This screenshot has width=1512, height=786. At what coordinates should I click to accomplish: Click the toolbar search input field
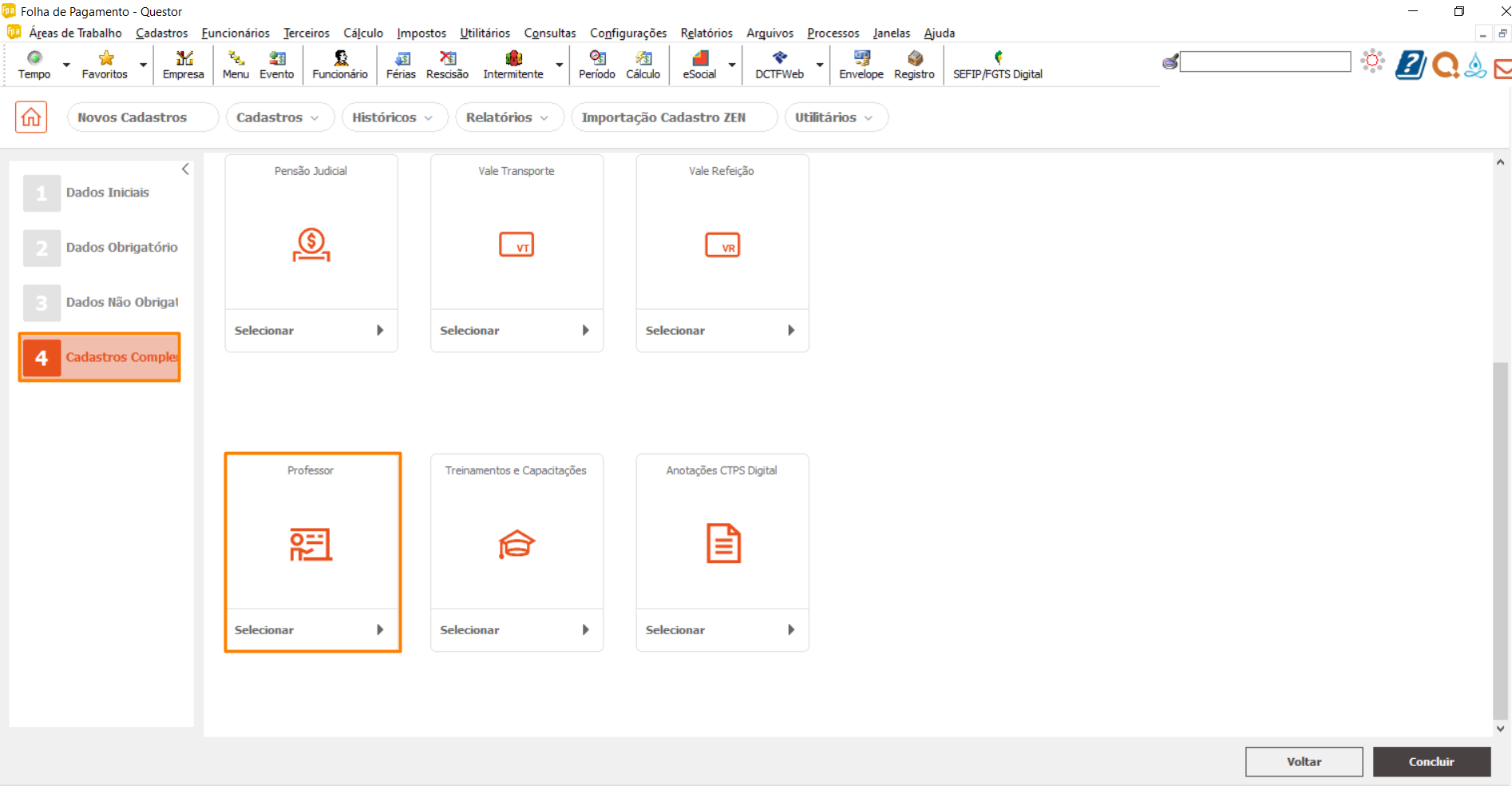[x=1265, y=62]
